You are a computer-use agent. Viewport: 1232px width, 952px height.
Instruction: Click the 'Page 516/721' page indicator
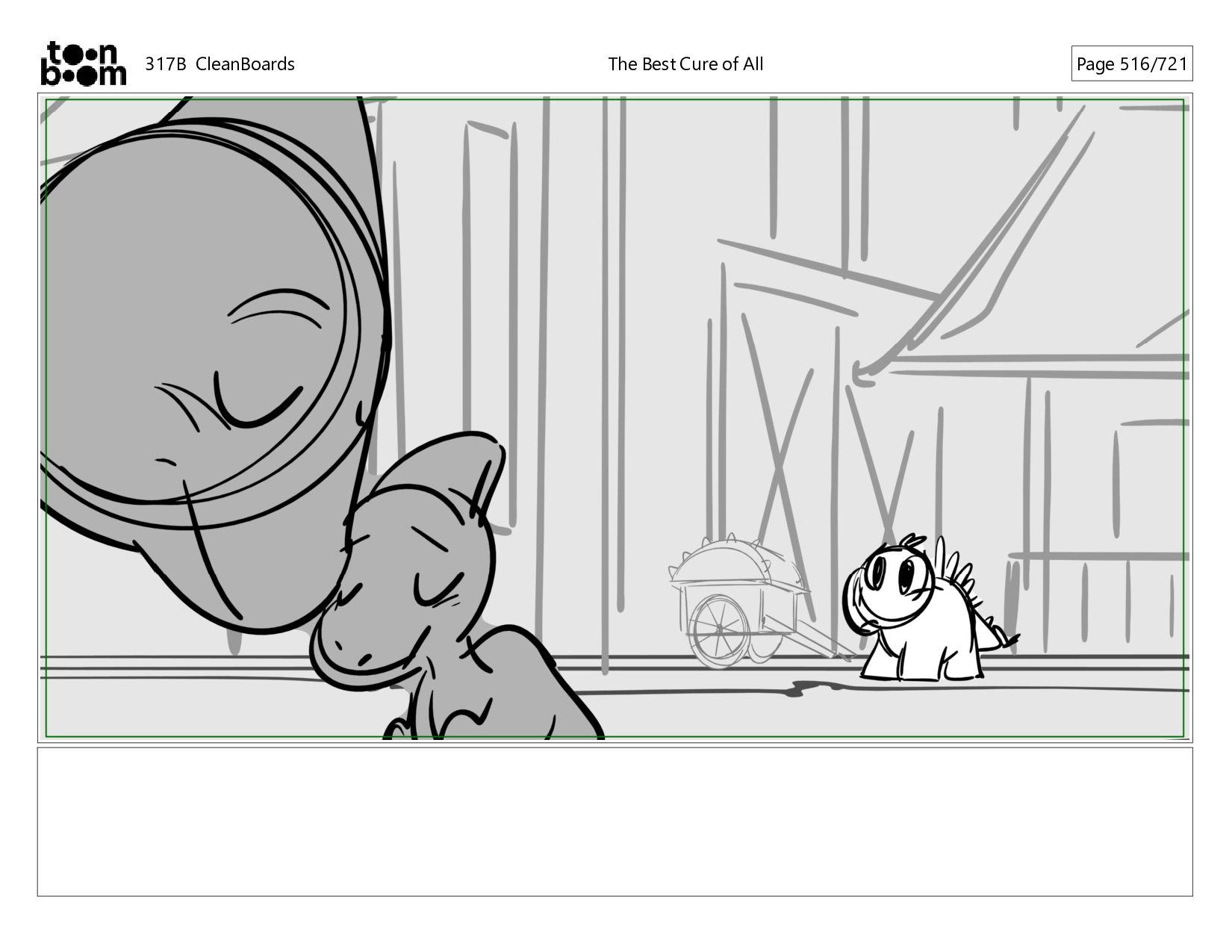1131,64
